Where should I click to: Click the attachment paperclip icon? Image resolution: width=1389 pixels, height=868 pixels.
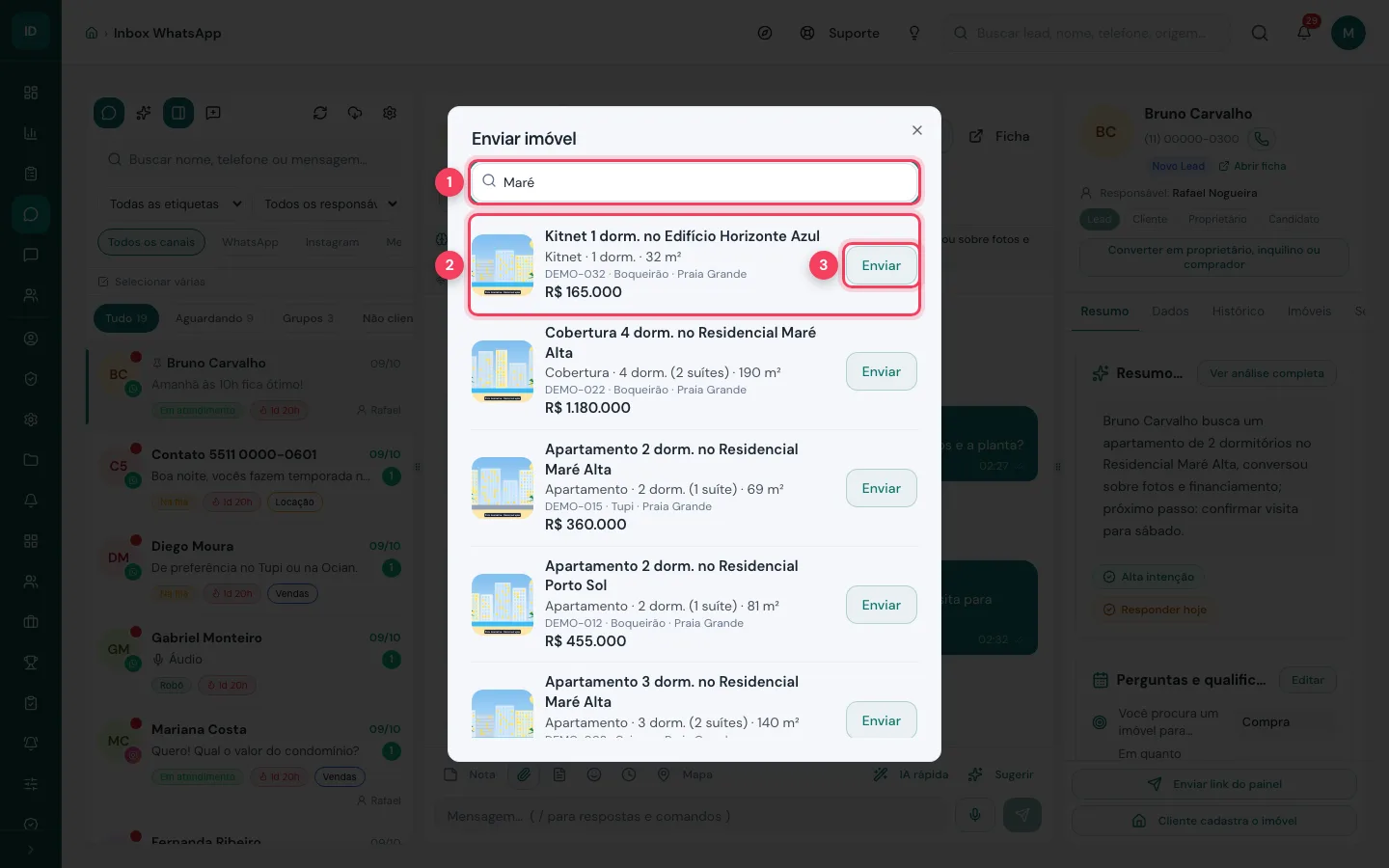coord(524,774)
